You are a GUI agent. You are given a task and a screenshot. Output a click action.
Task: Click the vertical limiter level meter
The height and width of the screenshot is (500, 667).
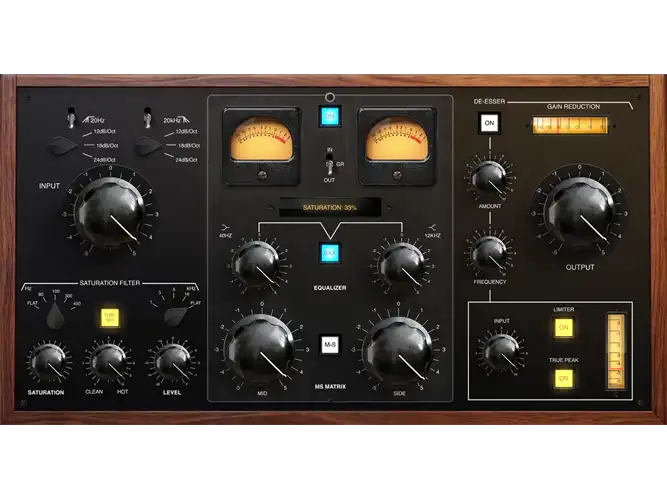click(x=616, y=351)
